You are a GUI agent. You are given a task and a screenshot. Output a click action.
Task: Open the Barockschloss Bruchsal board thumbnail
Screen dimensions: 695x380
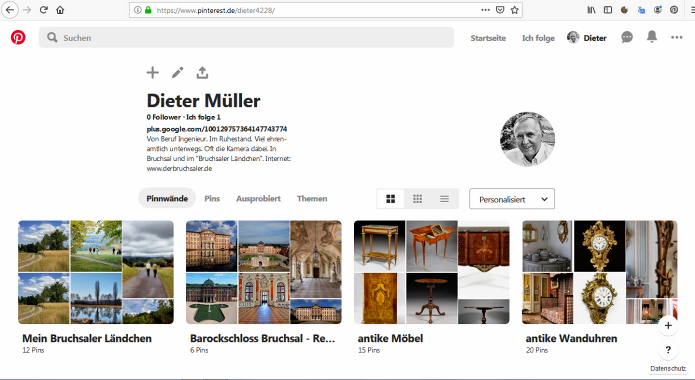tap(264, 272)
